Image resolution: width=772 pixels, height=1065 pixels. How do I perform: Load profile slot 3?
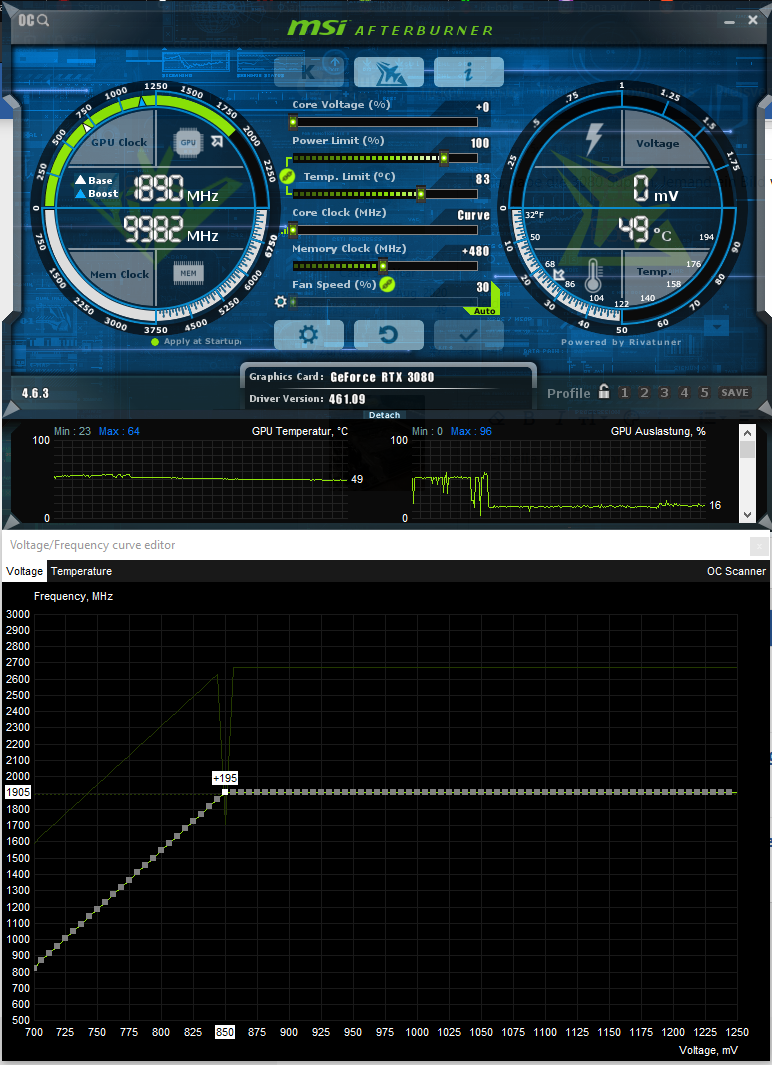coord(664,393)
